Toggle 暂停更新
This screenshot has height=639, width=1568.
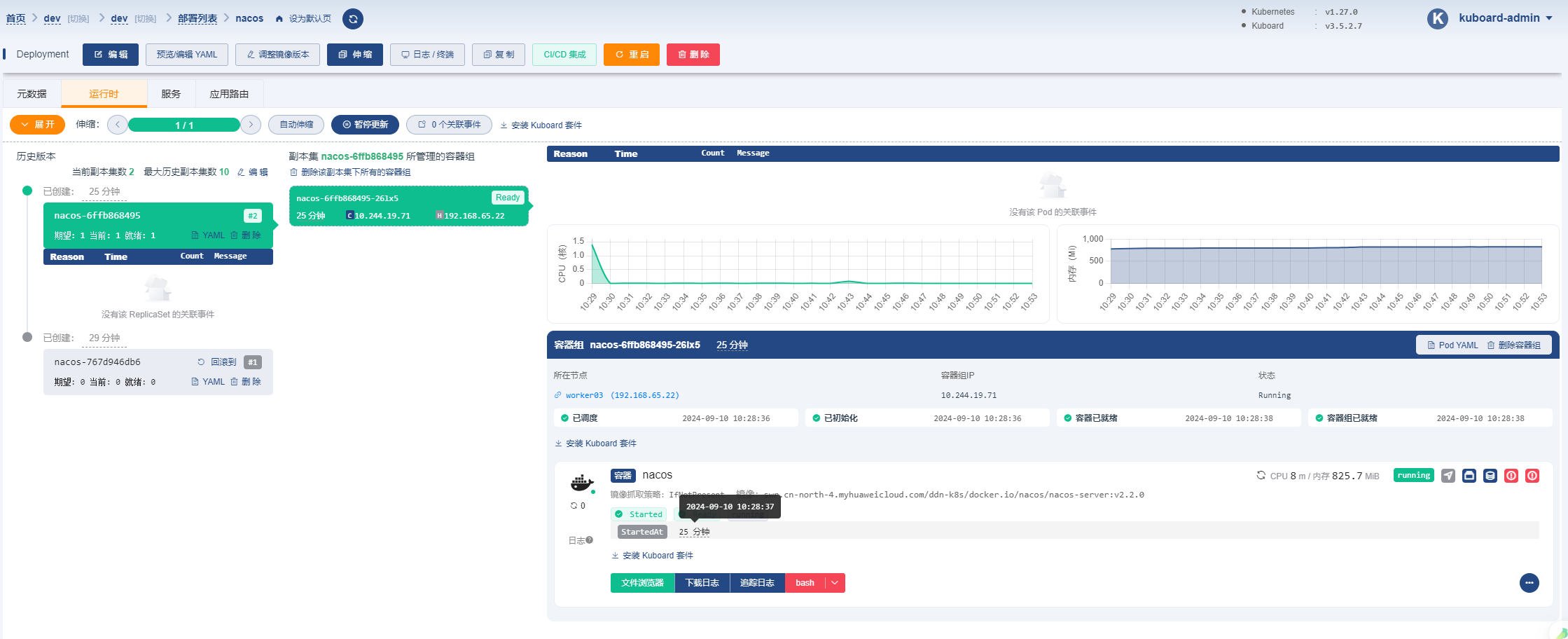click(365, 125)
